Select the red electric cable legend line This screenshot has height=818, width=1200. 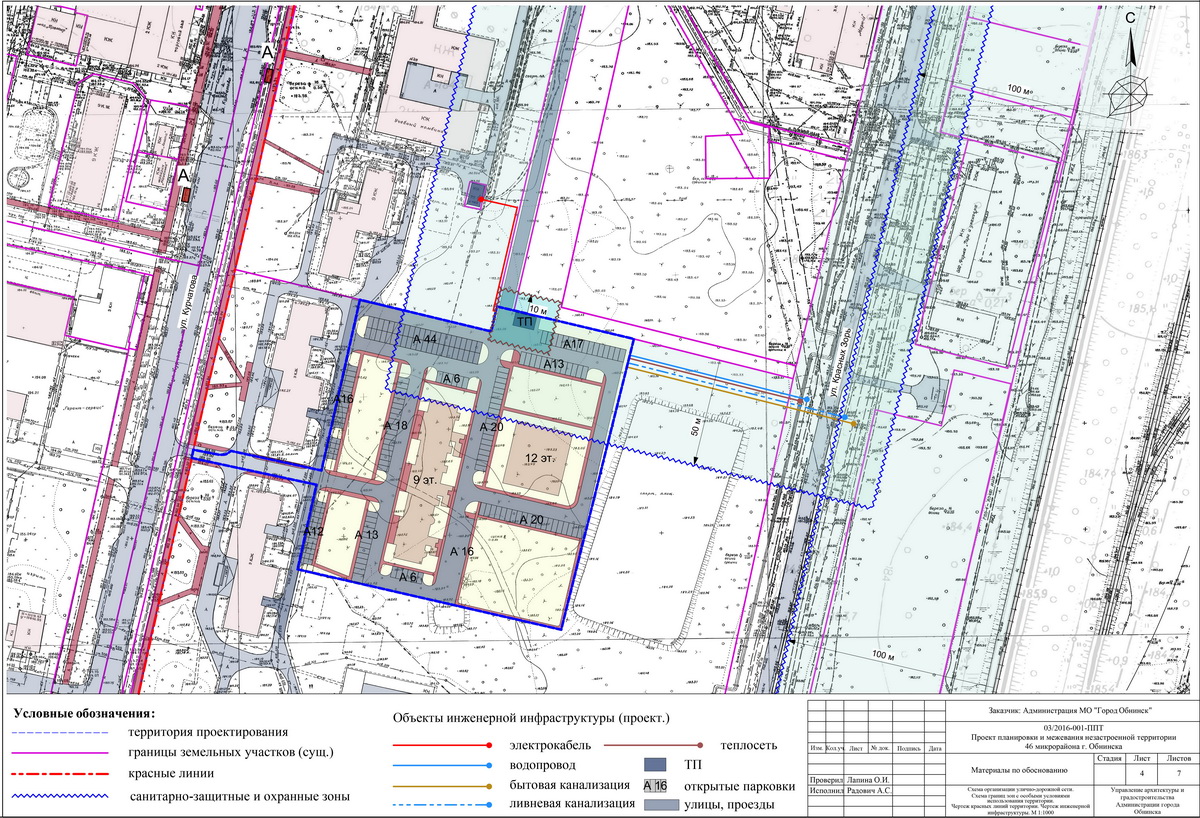(440, 746)
